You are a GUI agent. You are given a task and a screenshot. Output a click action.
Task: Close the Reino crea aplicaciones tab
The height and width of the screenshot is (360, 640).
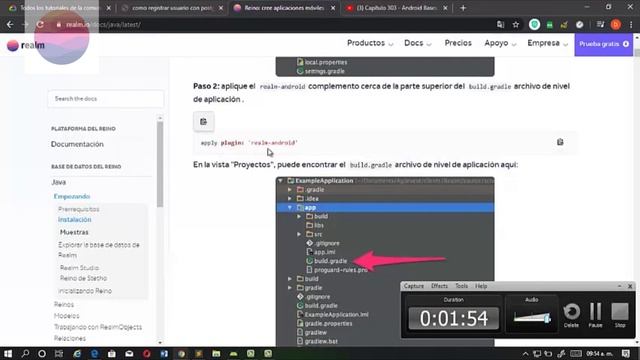[333, 8]
